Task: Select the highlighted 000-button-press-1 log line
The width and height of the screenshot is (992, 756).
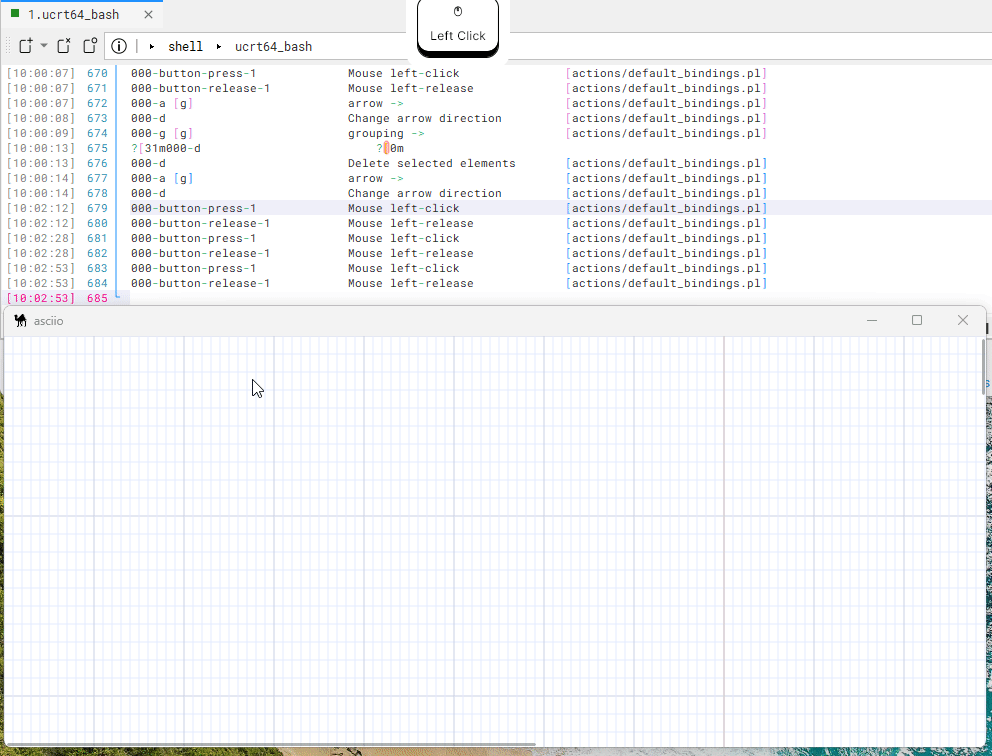Action: (192, 208)
